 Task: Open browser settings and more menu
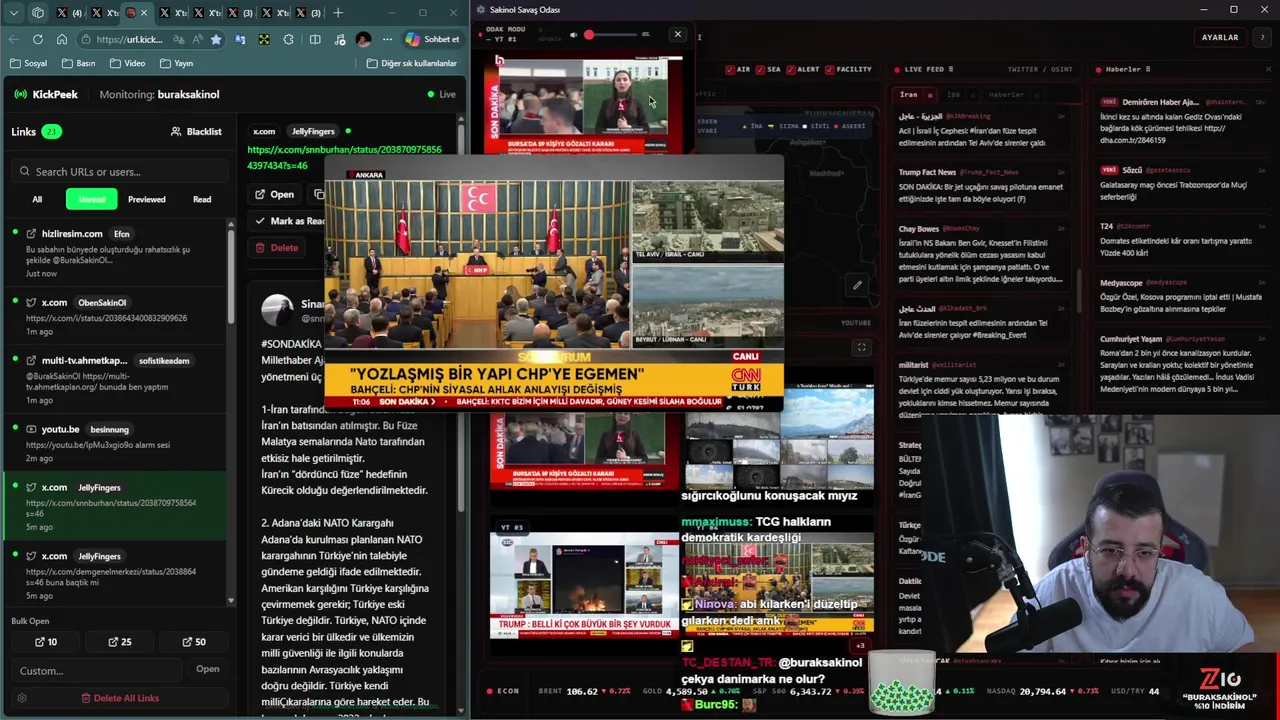click(x=387, y=39)
